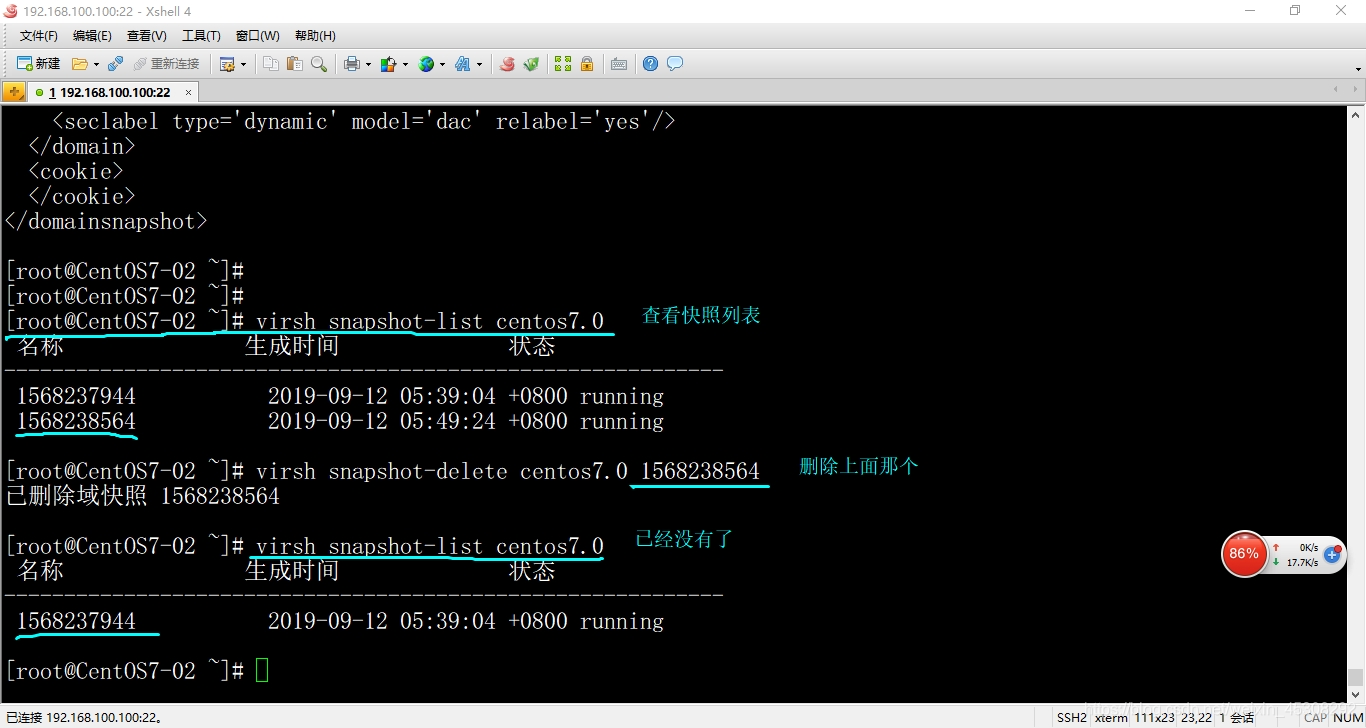
Task: Click the font settings icon
Action: (x=463, y=64)
